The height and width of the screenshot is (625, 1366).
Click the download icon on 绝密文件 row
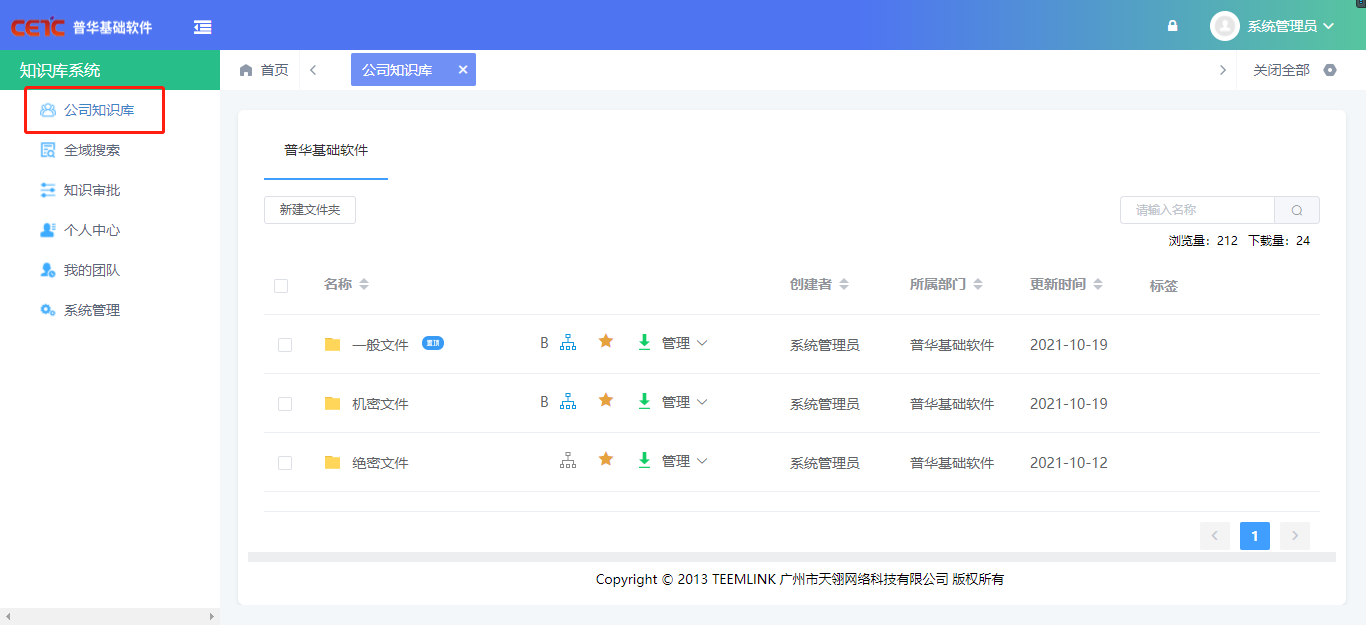click(x=643, y=459)
